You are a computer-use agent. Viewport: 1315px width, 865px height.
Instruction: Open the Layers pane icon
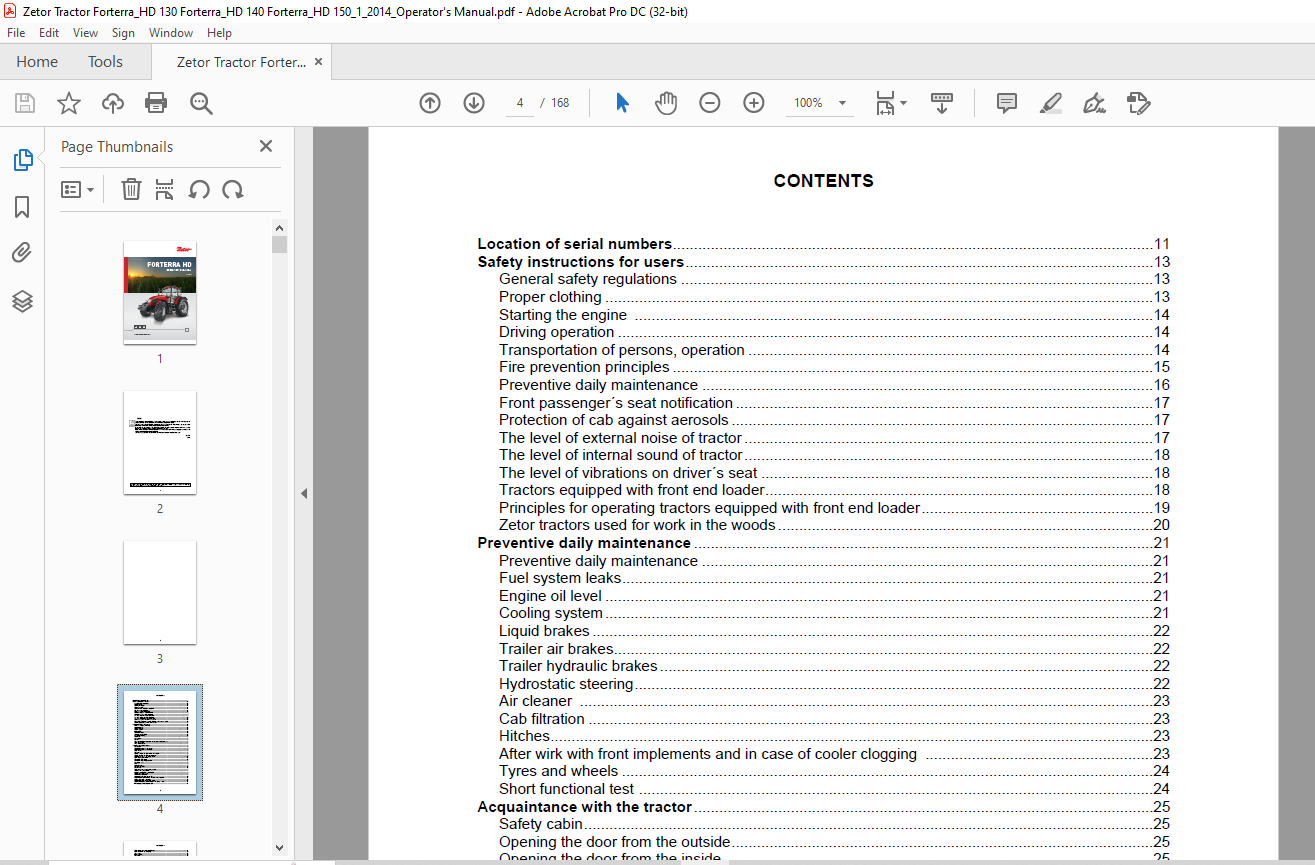coord(22,301)
